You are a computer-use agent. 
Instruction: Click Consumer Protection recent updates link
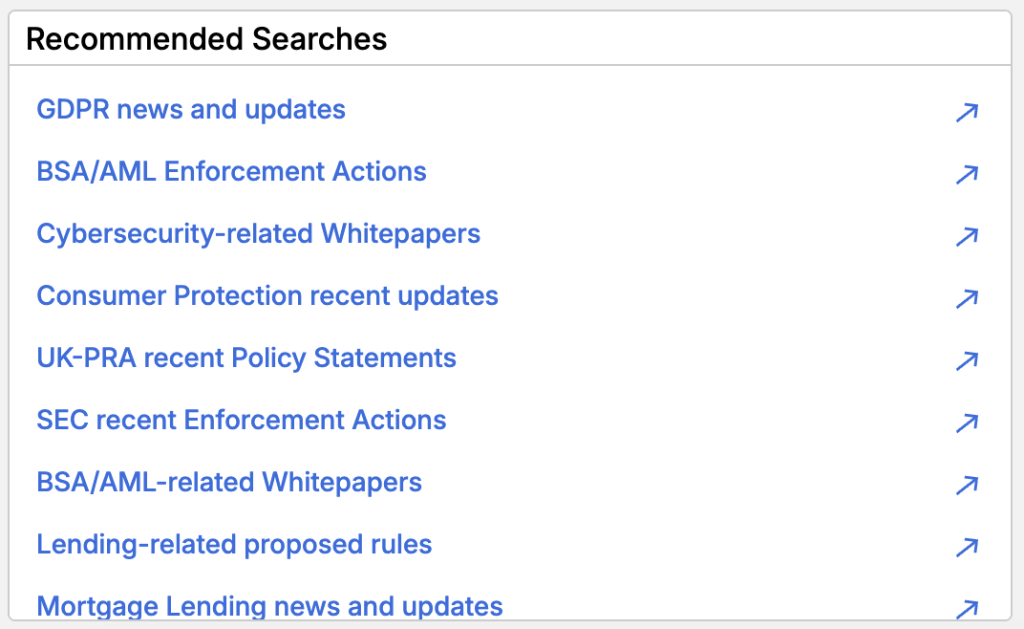(x=267, y=295)
